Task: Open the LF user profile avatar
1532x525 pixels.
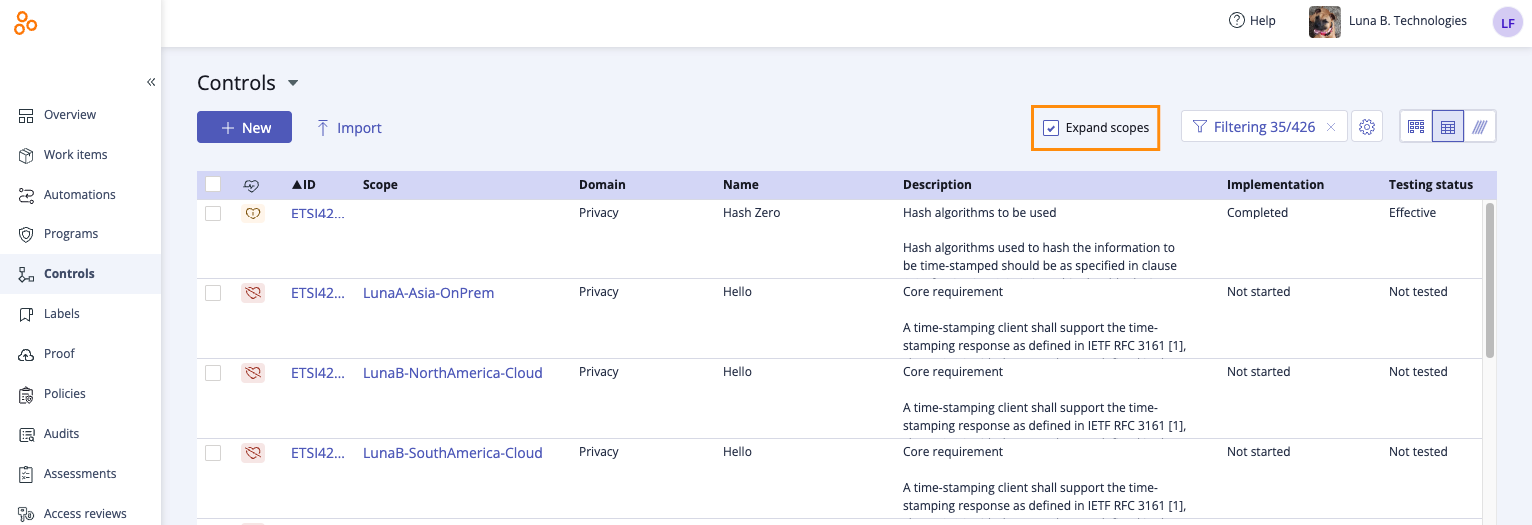Action: [1507, 22]
